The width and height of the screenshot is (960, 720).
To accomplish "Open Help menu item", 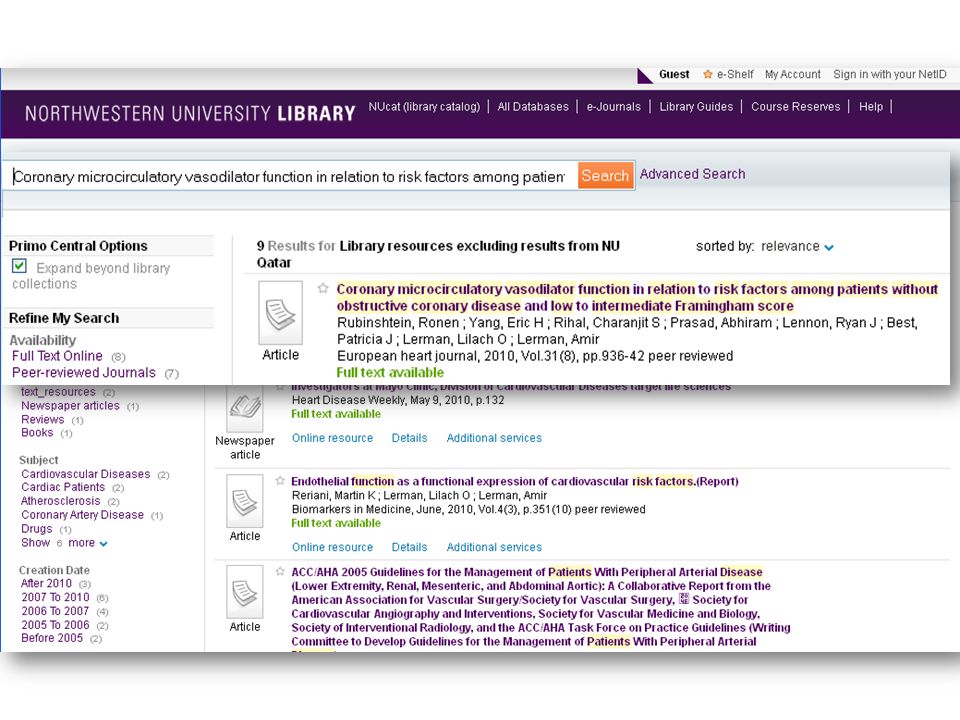I will pos(871,107).
